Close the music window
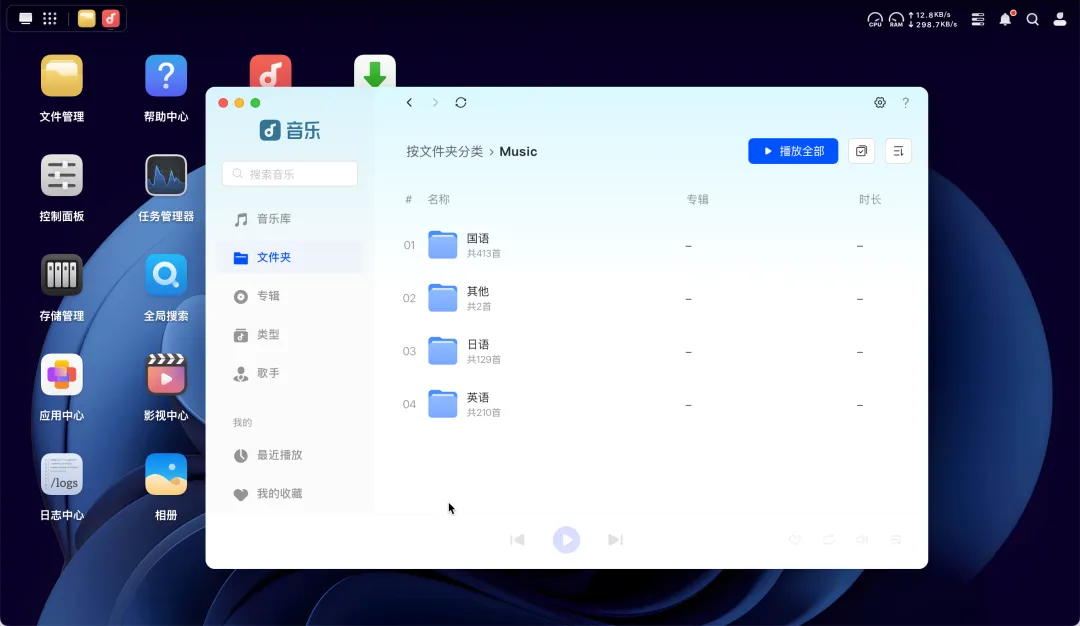1080x626 pixels. point(223,103)
